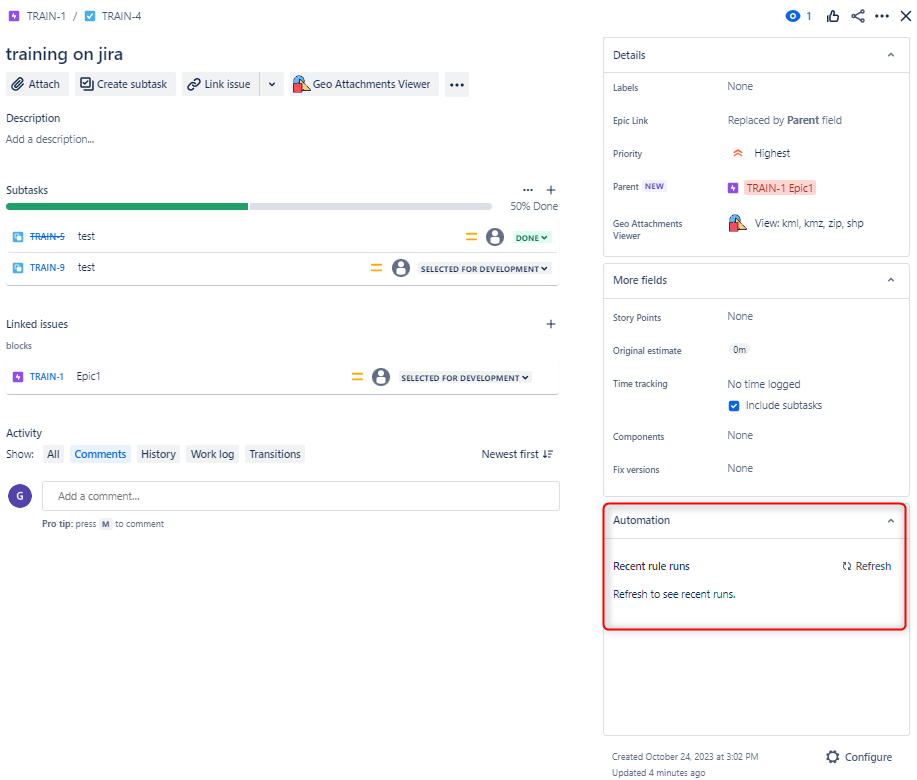Click the subtasks progress bar
Image resolution: width=917 pixels, height=780 pixels.
coord(249,206)
